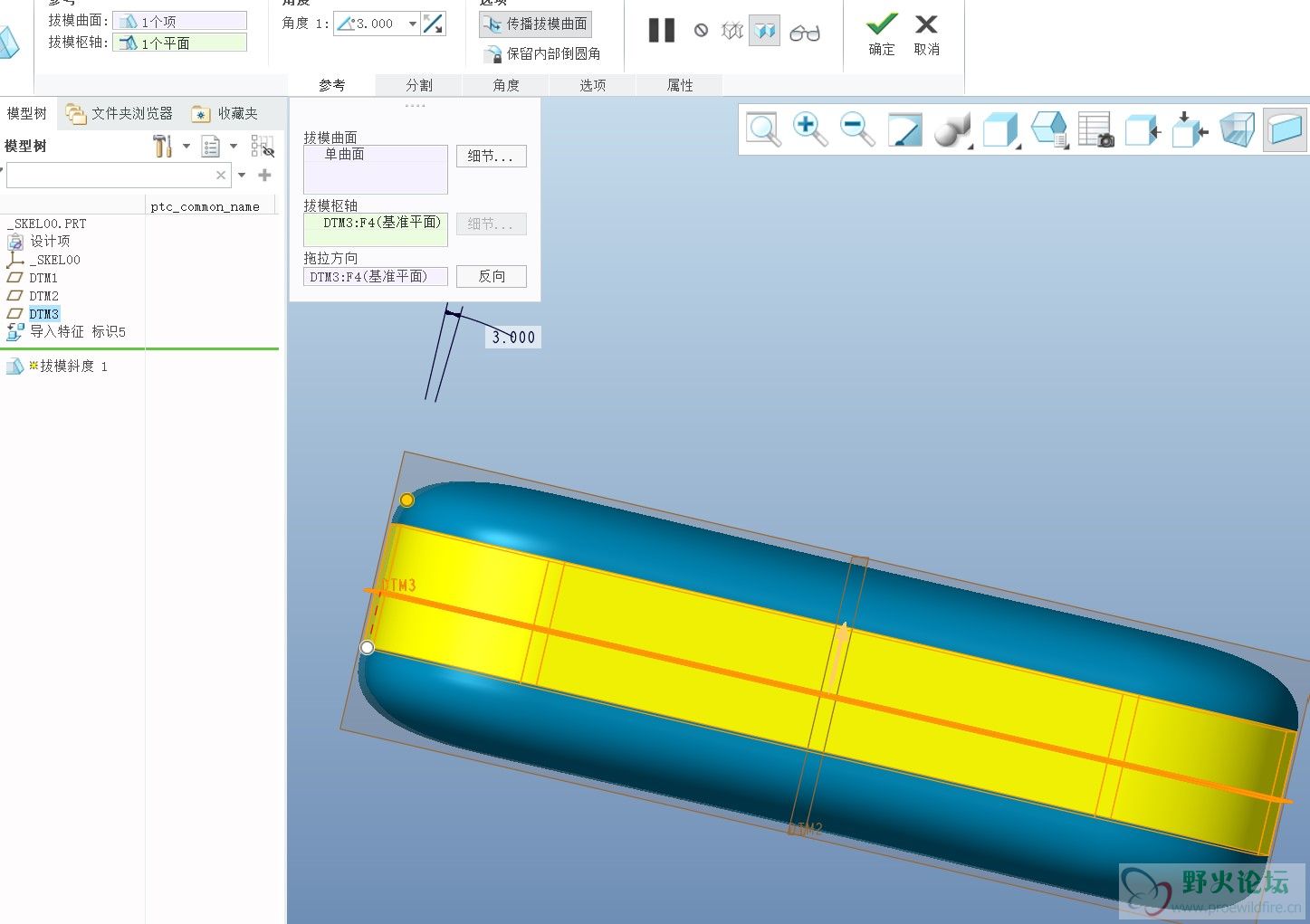Toggle 保留内部倒圆角 option
The height and width of the screenshot is (924, 1310).
click(x=542, y=53)
